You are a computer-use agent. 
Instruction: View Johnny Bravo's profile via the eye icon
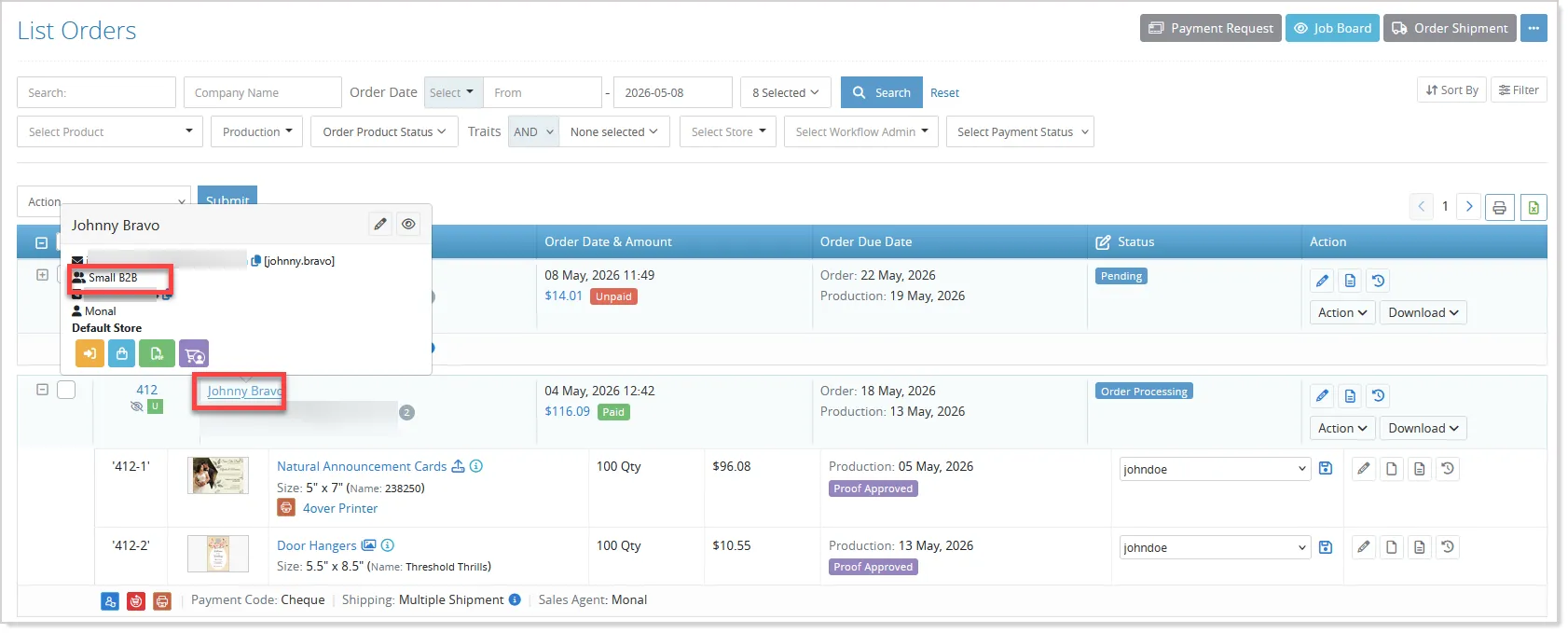coord(408,224)
